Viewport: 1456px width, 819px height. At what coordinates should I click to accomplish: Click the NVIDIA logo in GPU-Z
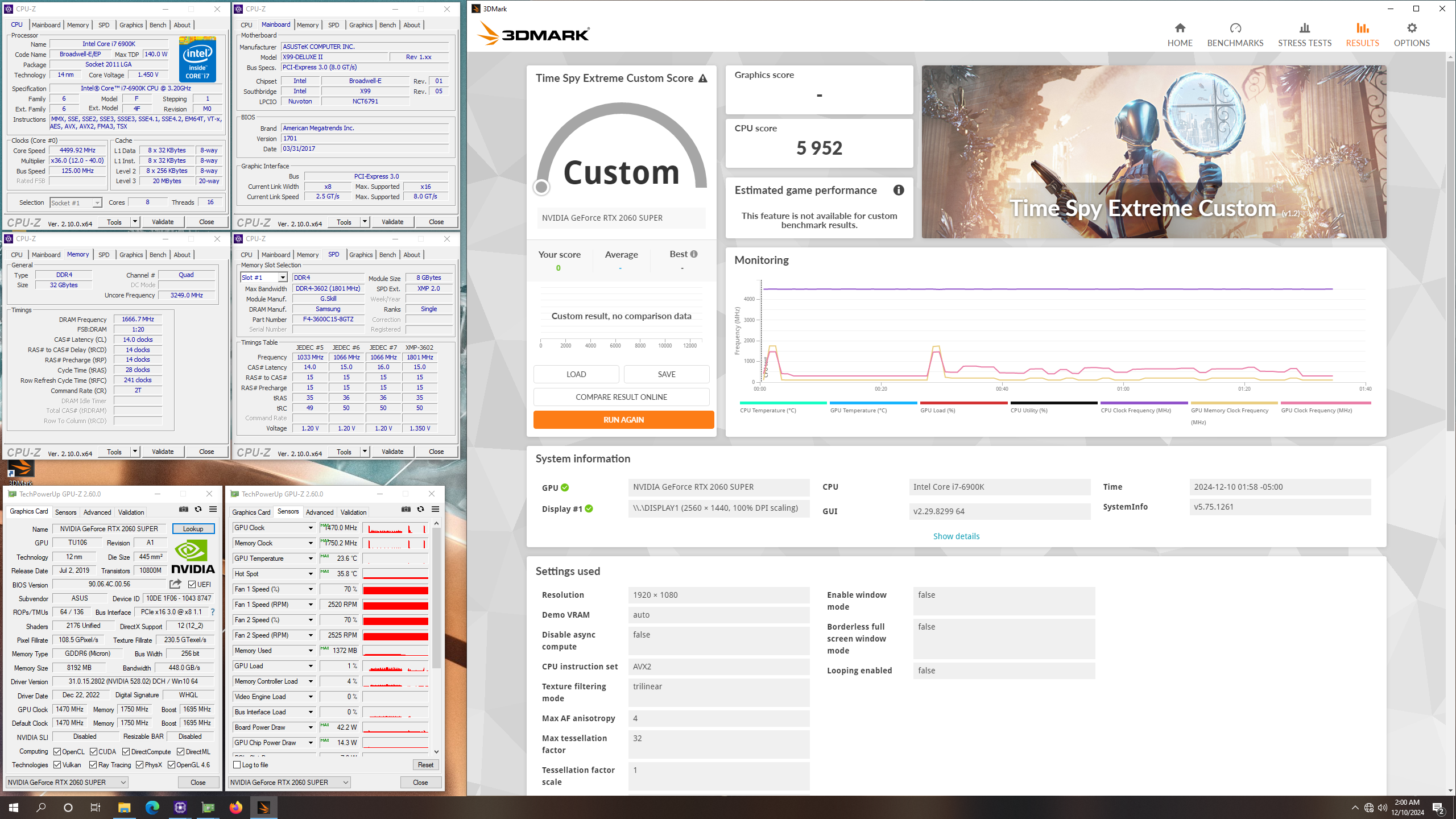[x=193, y=557]
